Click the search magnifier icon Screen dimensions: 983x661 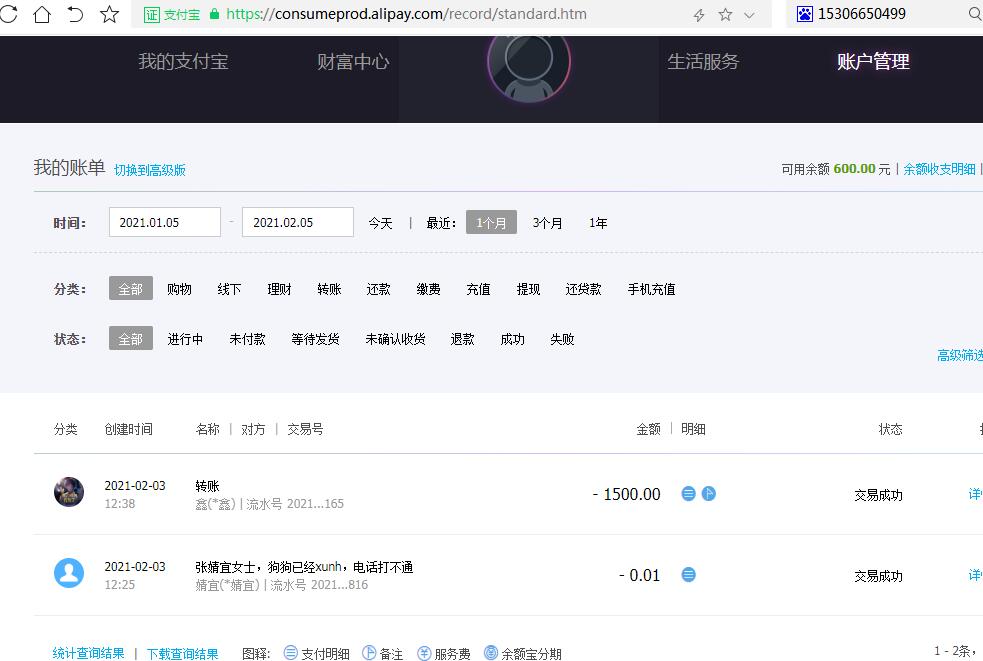pyautogui.click(x=975, y=14)
